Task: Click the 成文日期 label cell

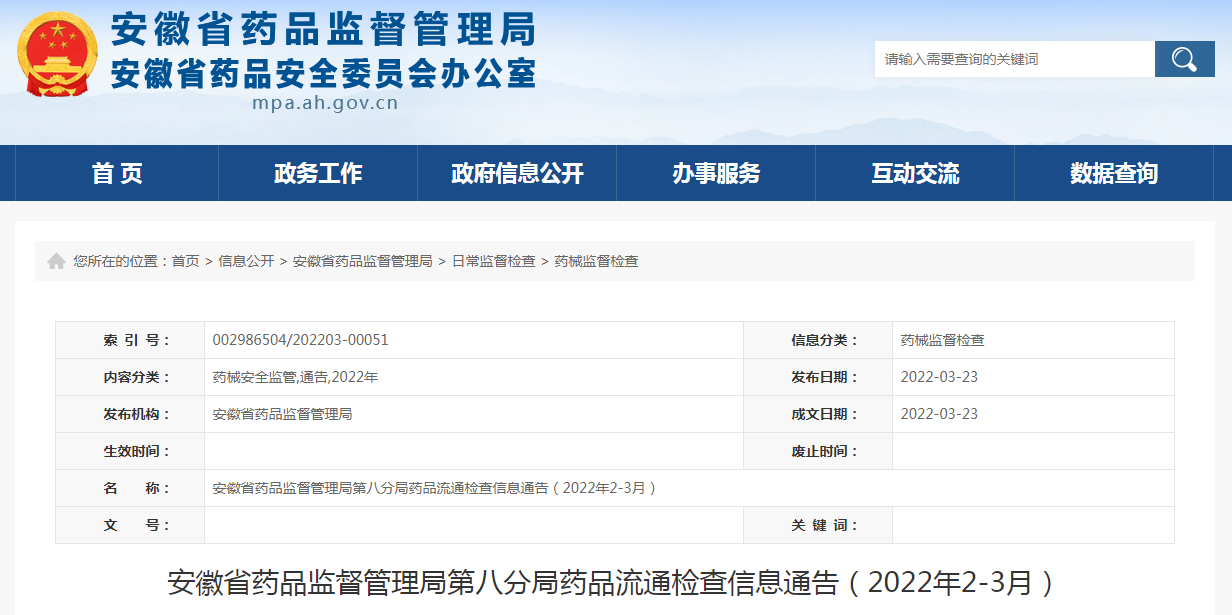Action: click(x=818, y=414)
